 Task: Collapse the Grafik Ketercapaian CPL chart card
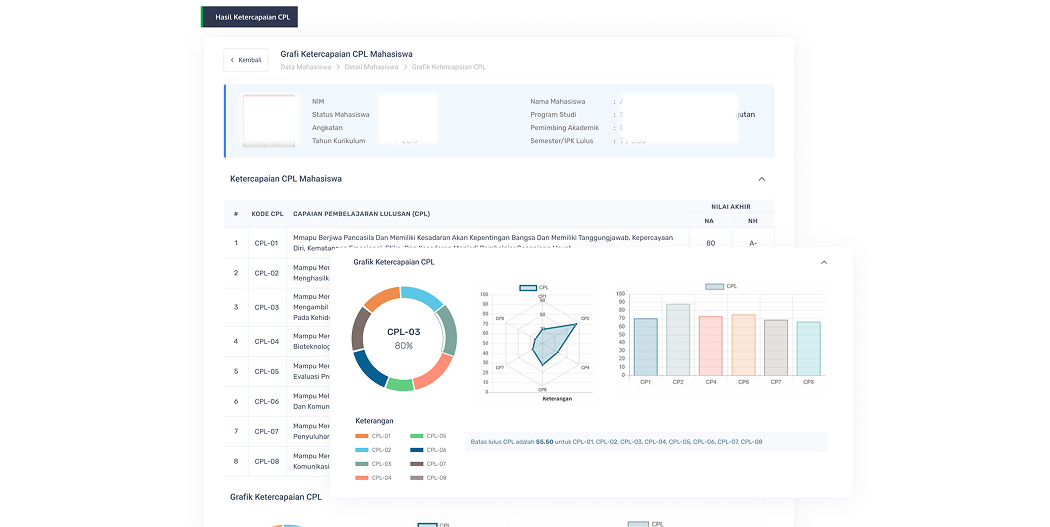tap(824, 262)
